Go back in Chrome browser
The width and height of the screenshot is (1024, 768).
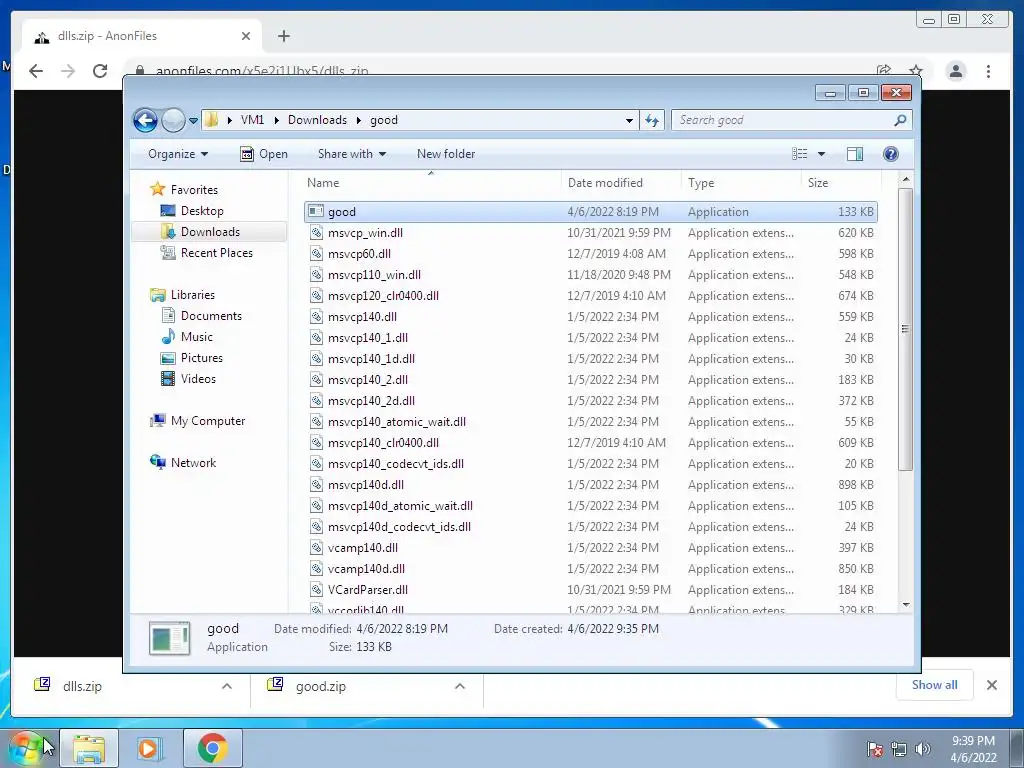[36, 71]
